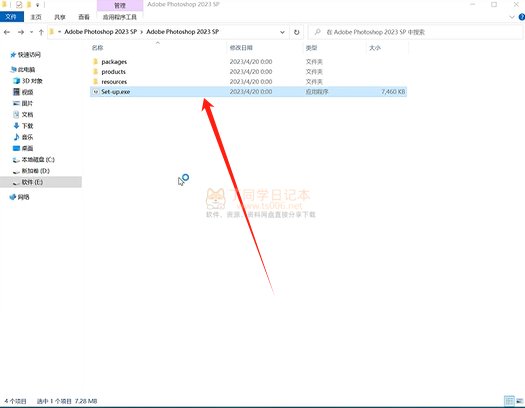This screenshot has height=408, width=525.
Task: Expand the address bar history dropdown
Action: 282,32
